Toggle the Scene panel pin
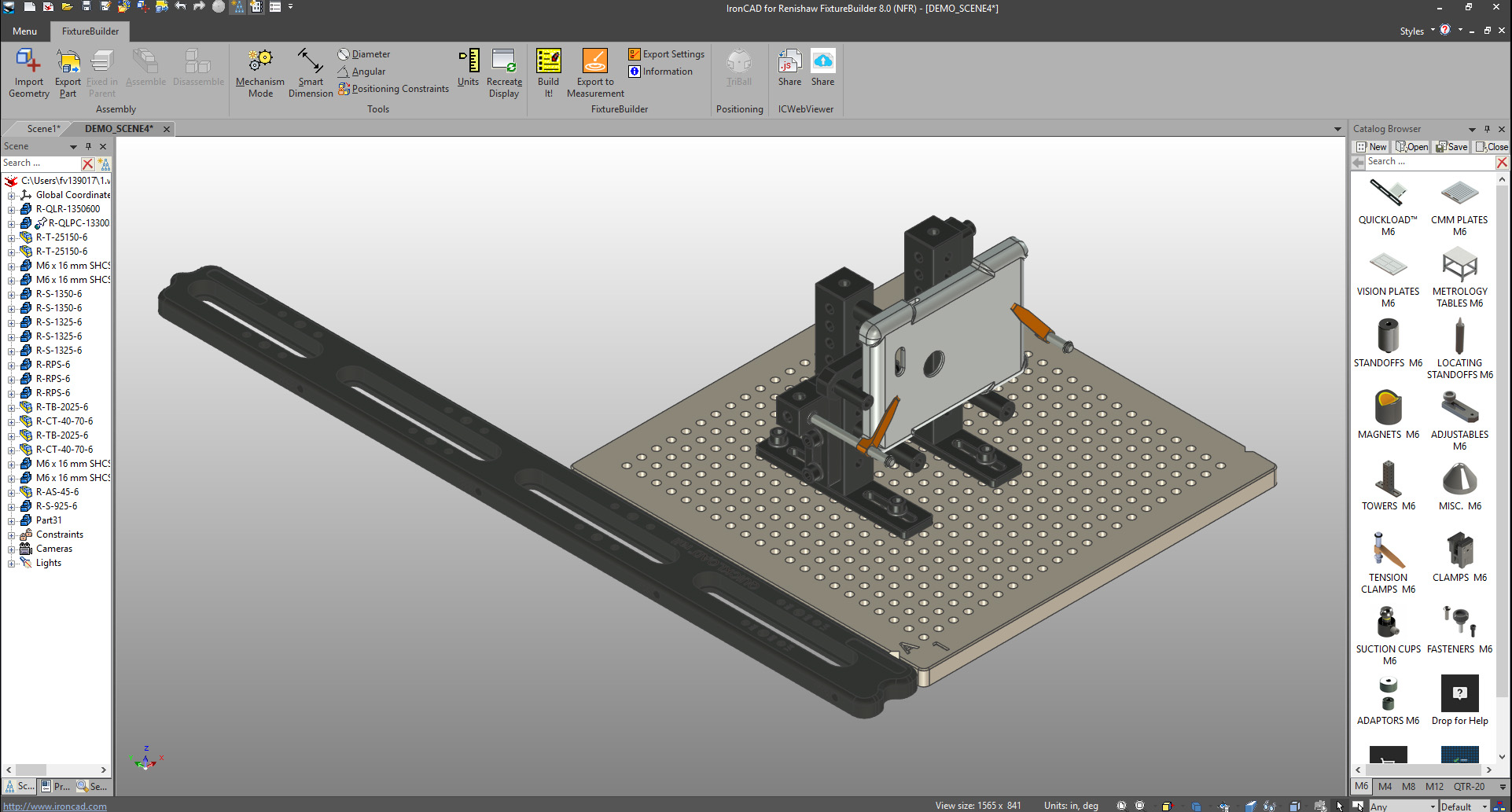 [89, 146]
